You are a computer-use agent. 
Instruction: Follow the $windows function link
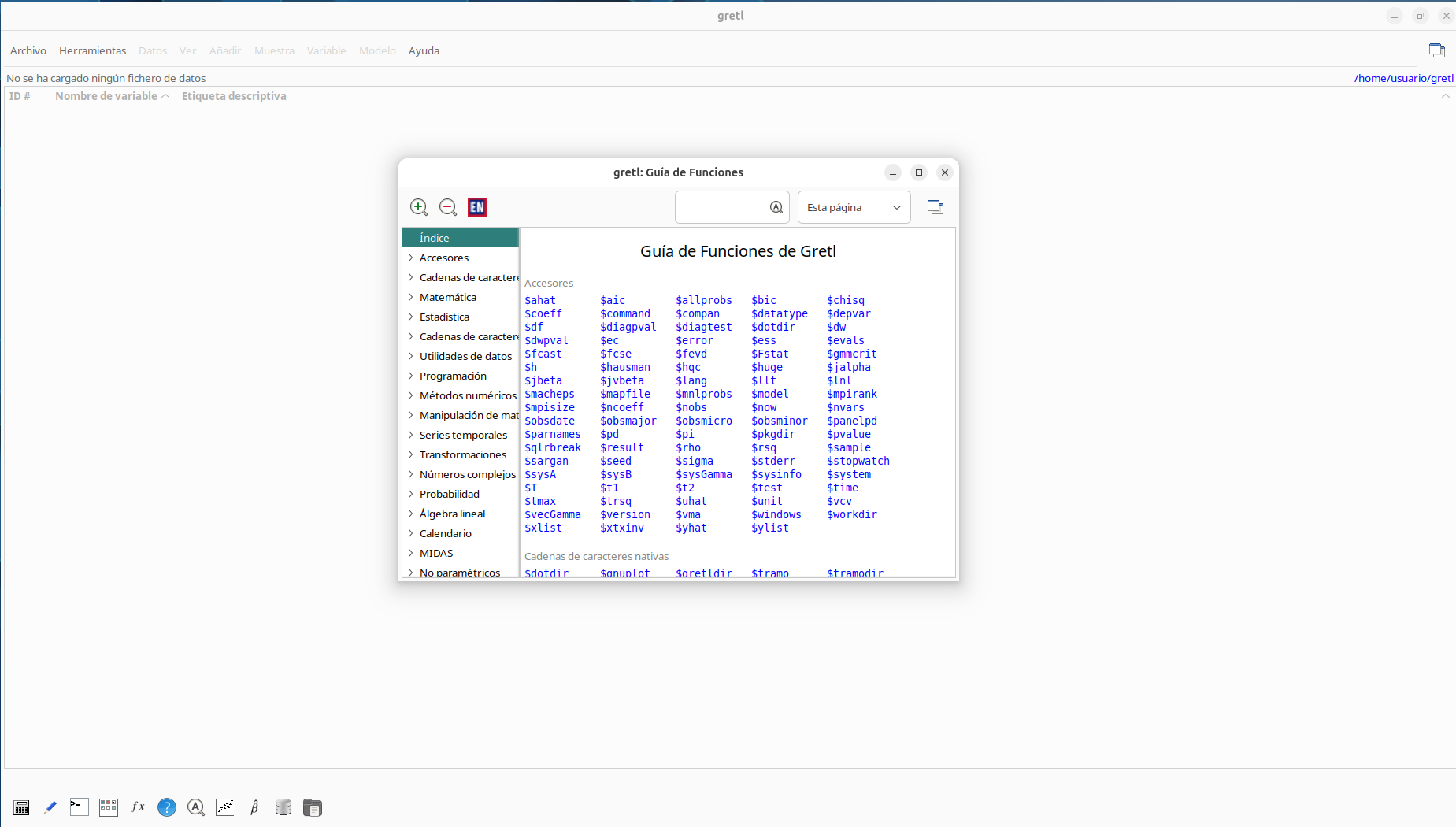tap(776, 514)
